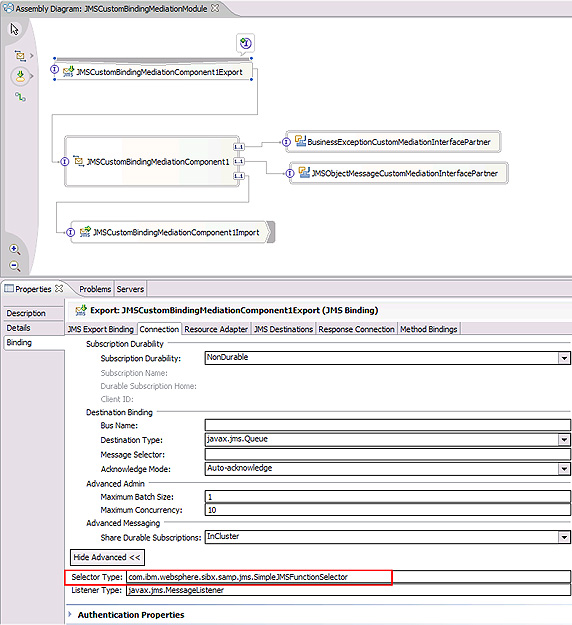Select BusinessExceptionCustomMediationInterfacePartner label
This screenshot has height=625, width=572.
coord(399,142)
